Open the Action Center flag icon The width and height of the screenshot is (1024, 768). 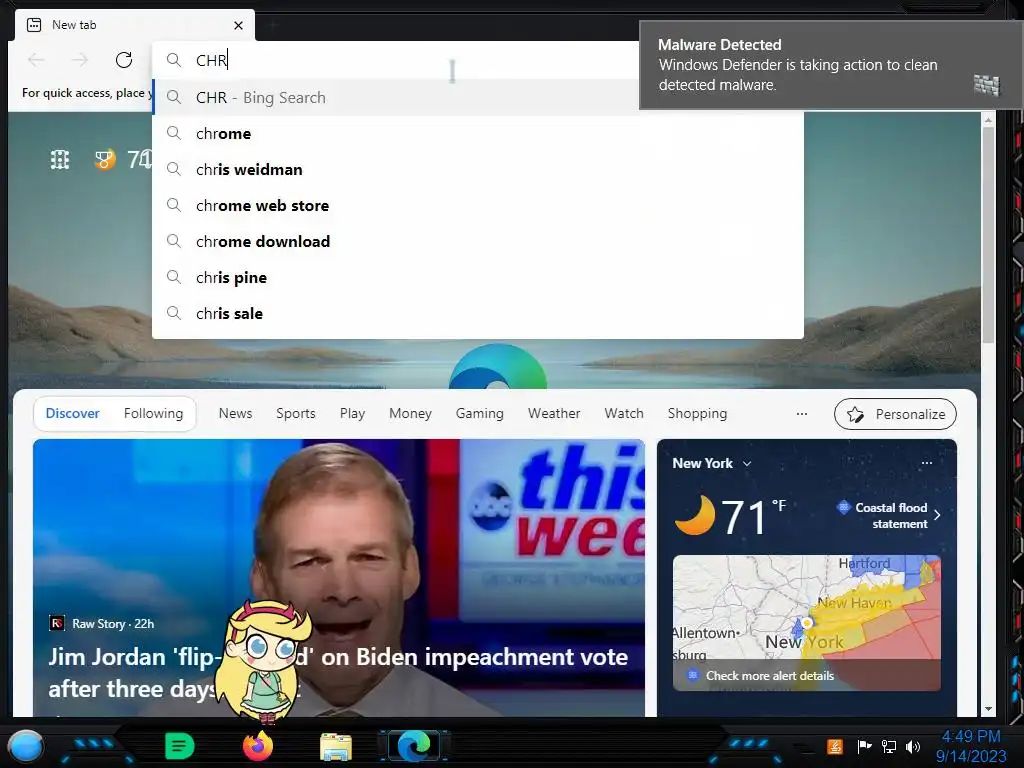click(x=864, y=746)
